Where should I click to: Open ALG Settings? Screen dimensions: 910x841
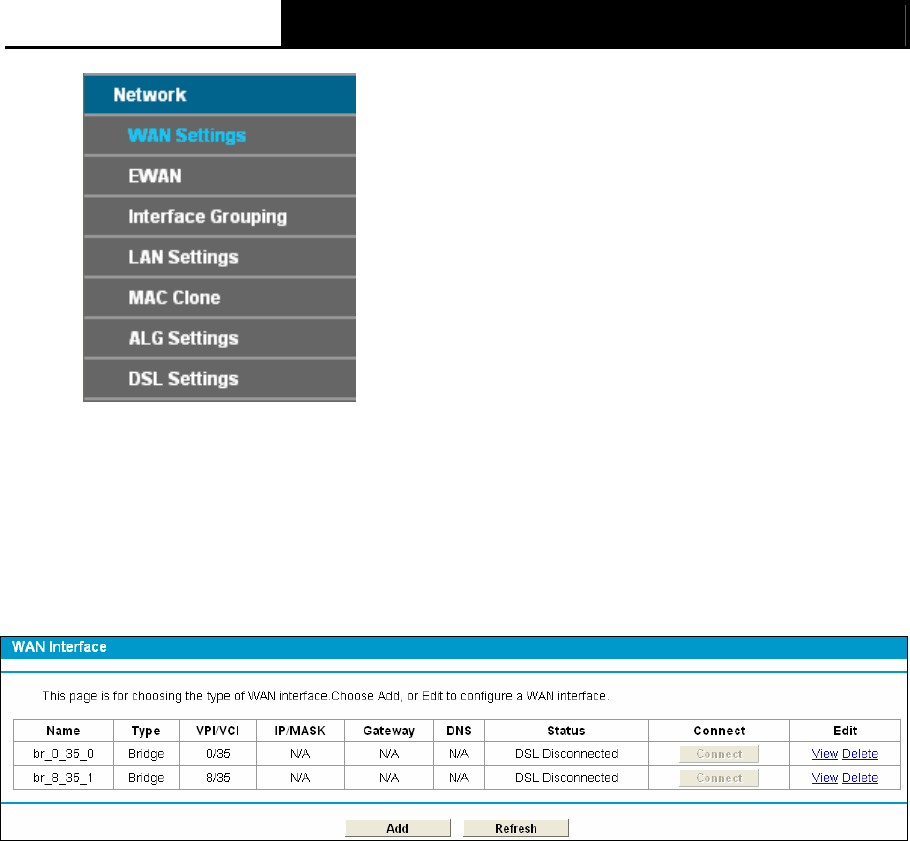point(219,338)
